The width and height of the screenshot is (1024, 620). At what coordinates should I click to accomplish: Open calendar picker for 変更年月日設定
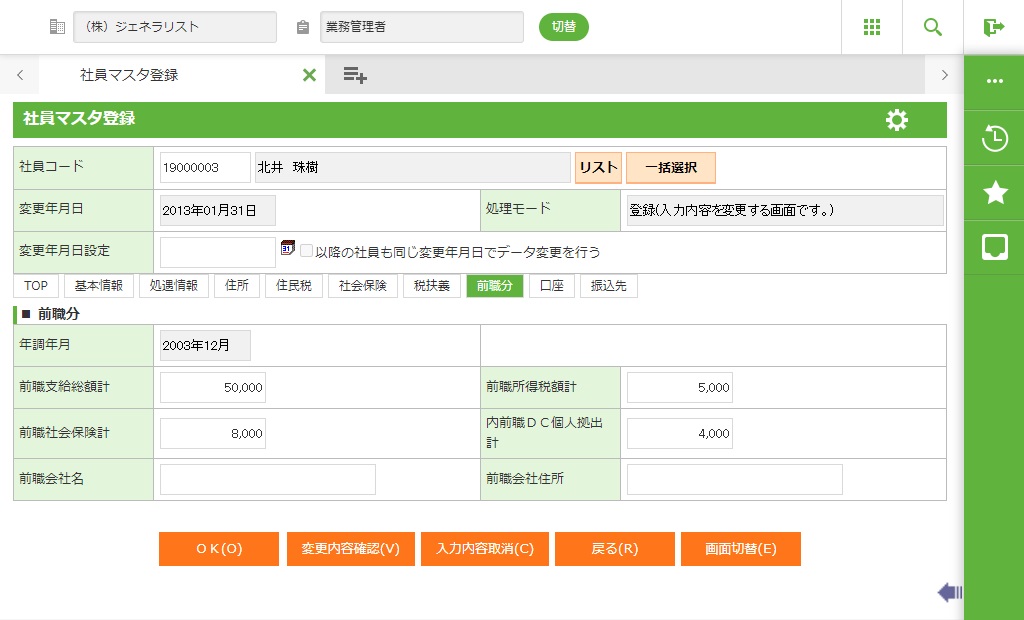click(x=288, y=248)
